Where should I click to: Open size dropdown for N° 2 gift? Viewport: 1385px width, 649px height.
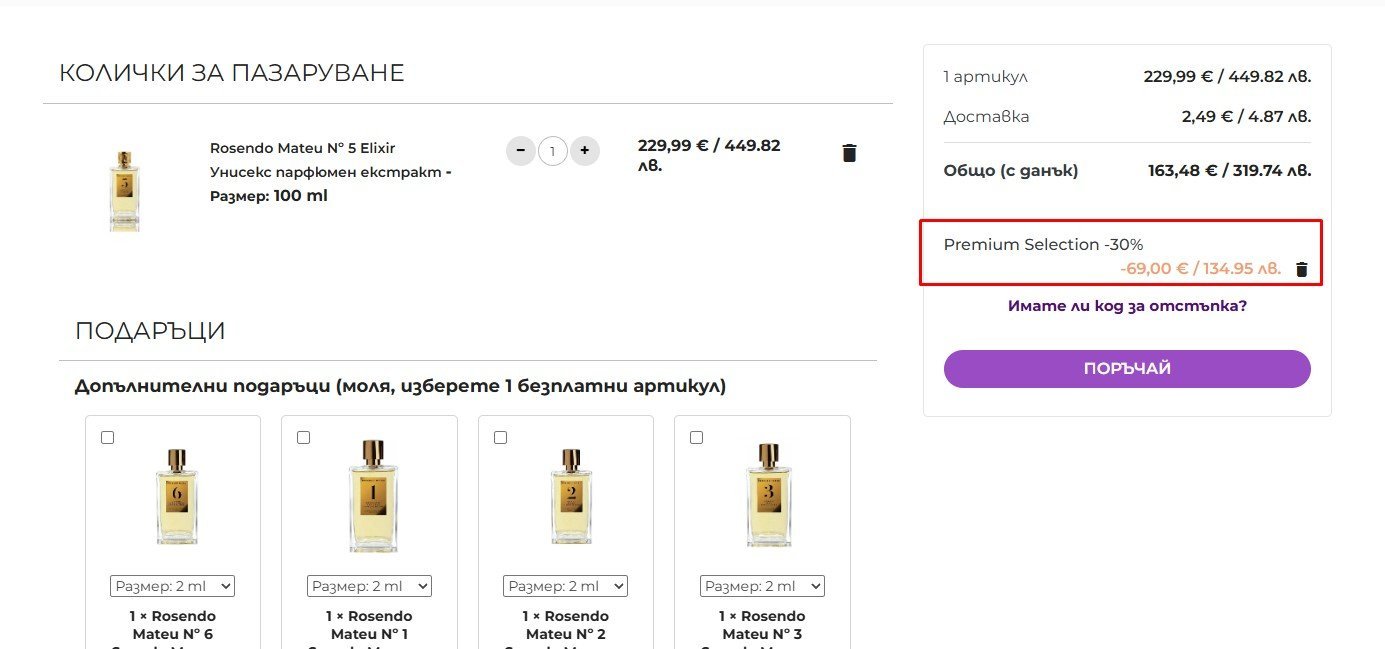point(565,586)
